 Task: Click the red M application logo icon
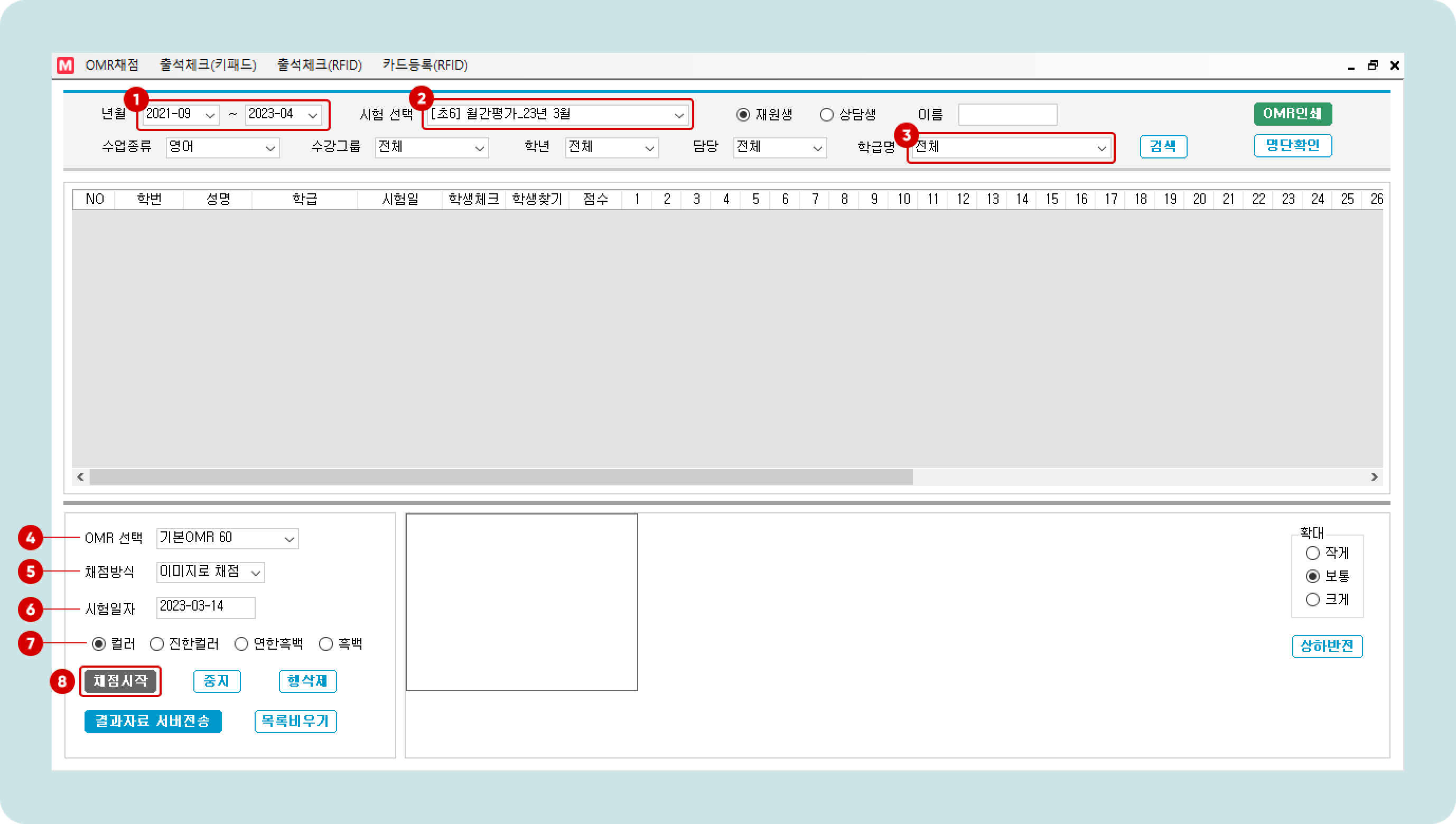66,65
